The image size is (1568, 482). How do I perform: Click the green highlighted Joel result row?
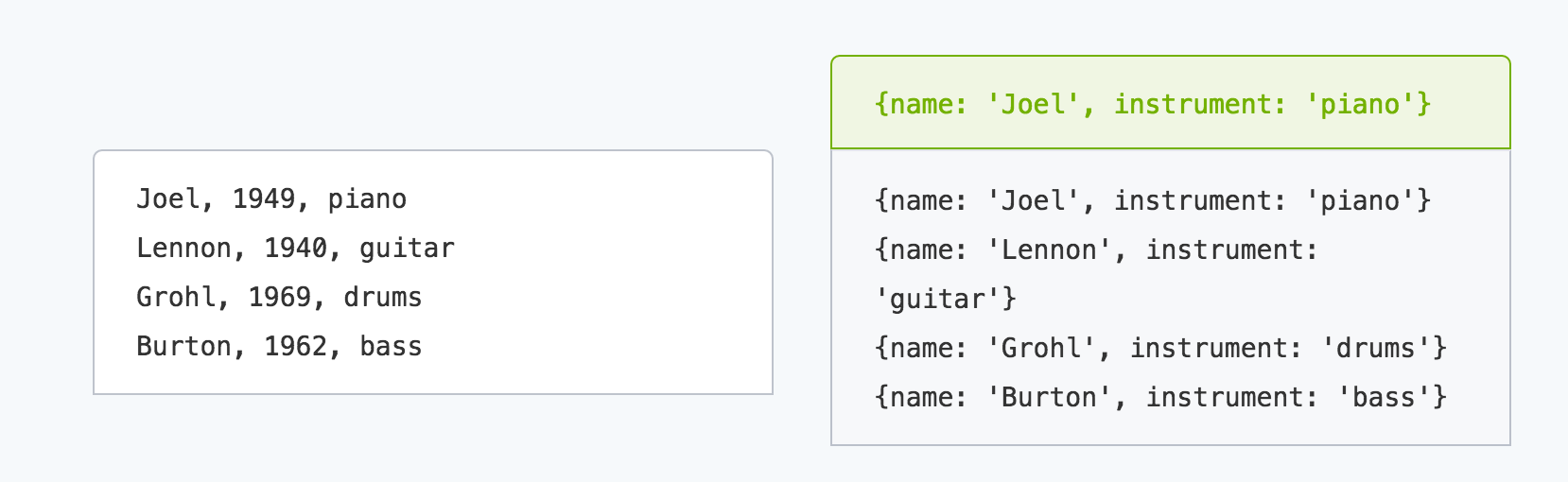(x=1171, y=102)
